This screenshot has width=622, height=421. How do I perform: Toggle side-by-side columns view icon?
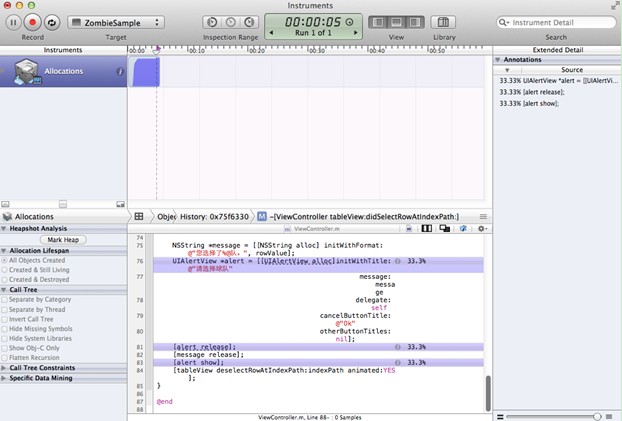point(426,229)
